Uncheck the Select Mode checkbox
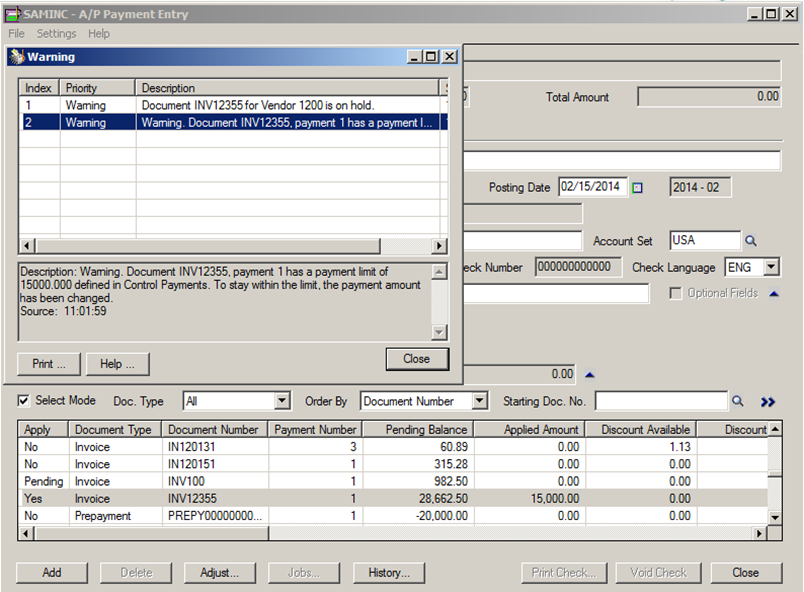Screen dimensions: 804x592 pos(24,401)
